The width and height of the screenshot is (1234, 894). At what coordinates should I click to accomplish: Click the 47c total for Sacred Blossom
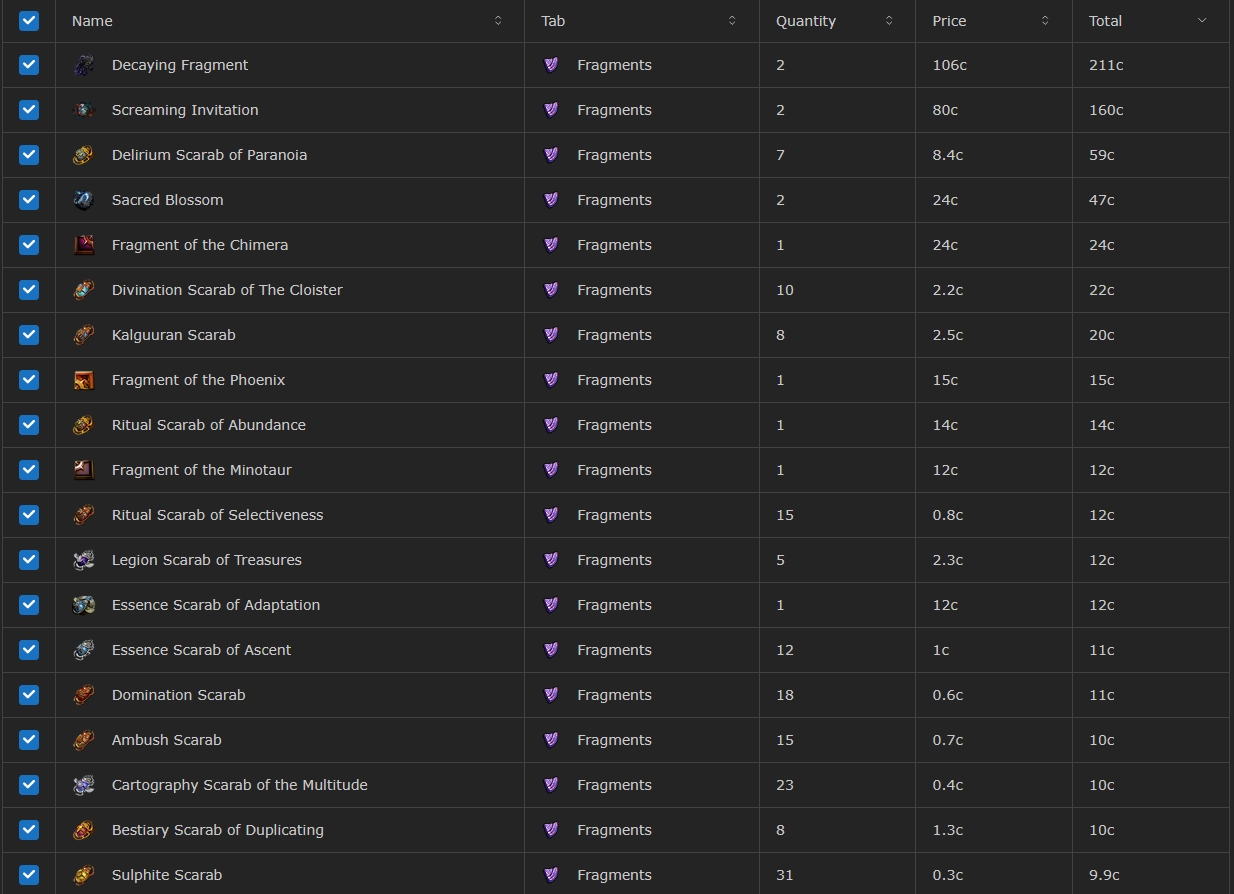pos(1102,200)
